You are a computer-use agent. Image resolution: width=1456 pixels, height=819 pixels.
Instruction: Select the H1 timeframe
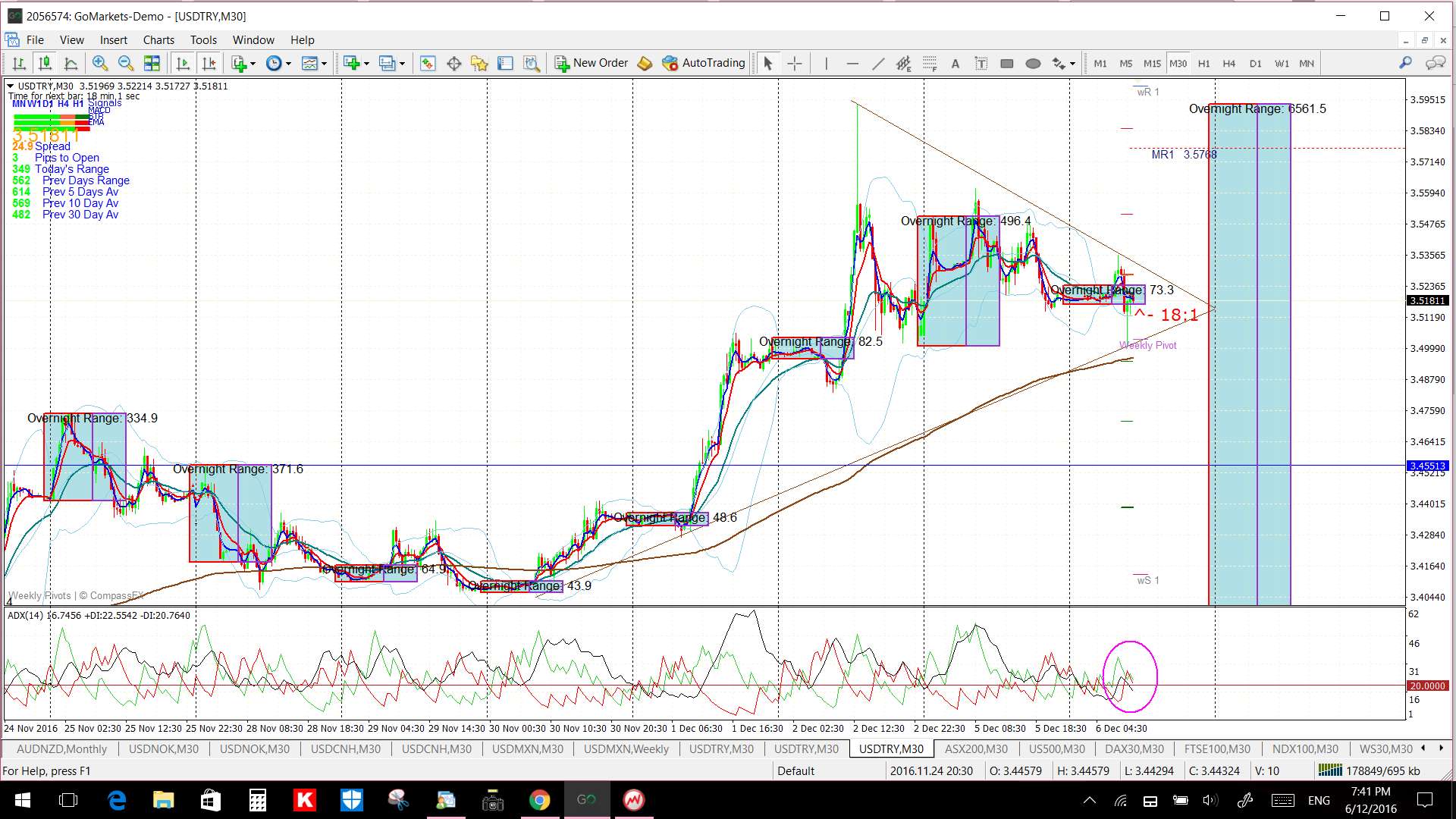tap(1204, 64)
